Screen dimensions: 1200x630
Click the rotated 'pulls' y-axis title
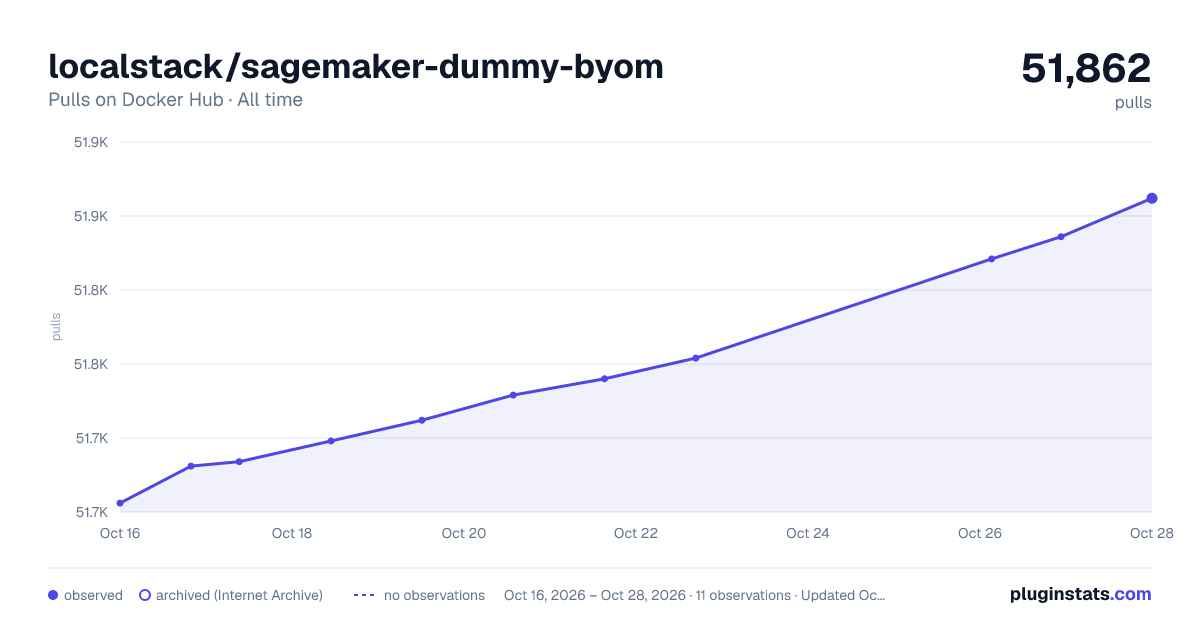[56, 327]
